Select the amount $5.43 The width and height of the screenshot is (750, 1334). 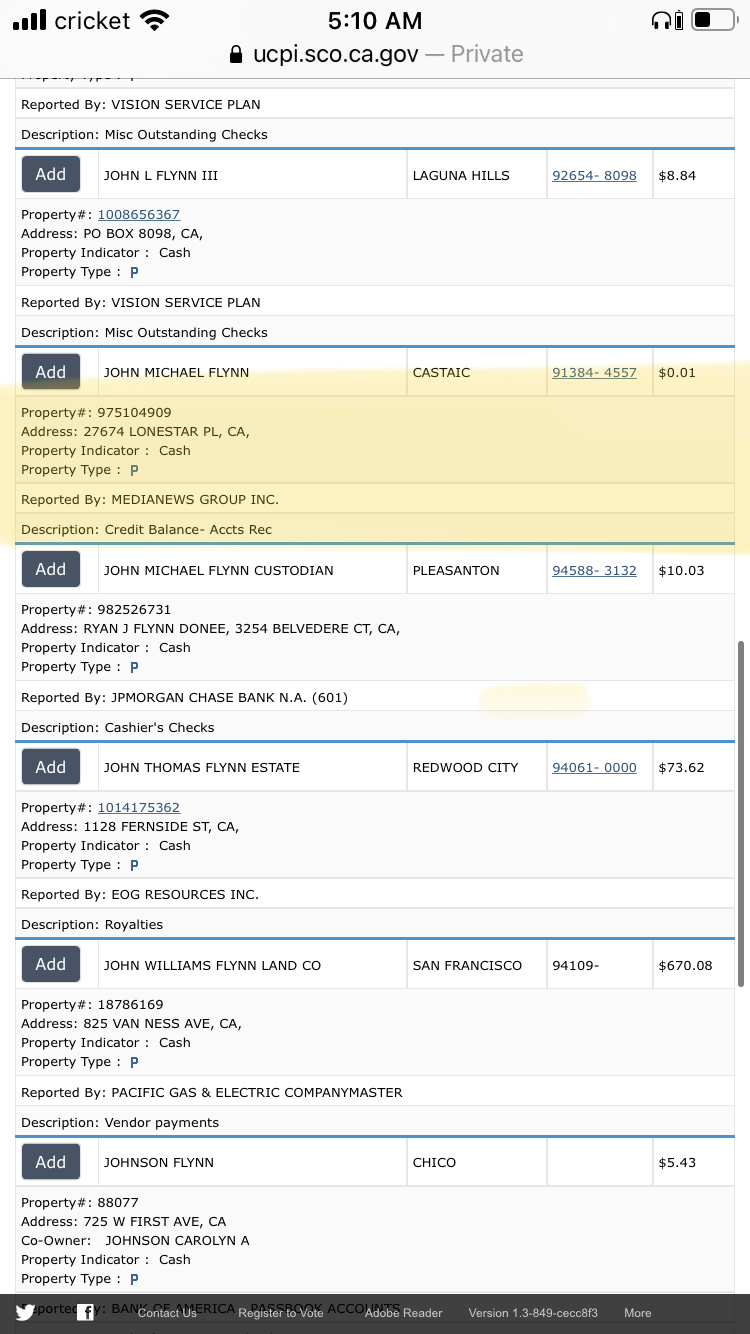[677, 1163]
